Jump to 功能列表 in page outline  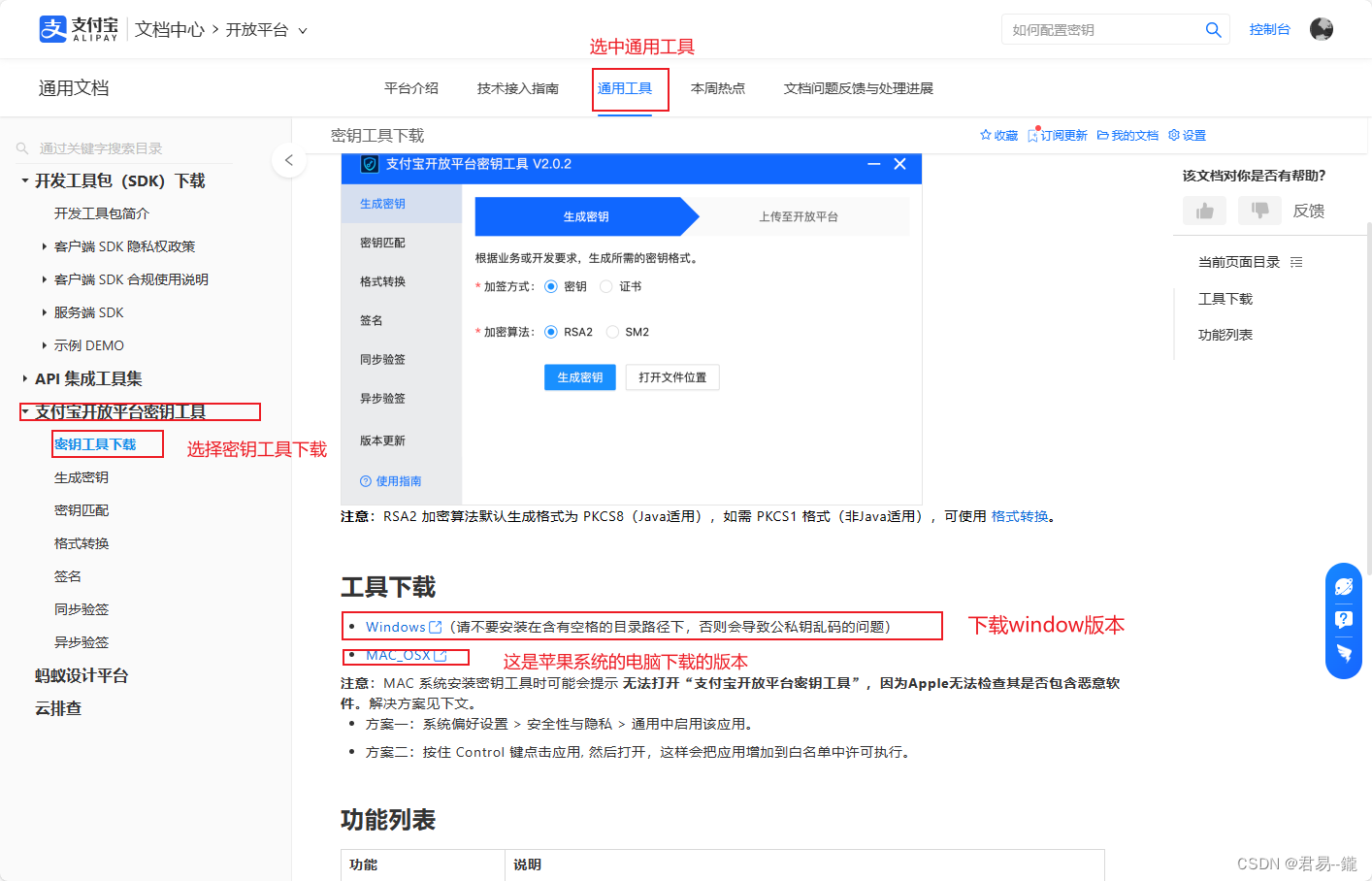coord(1225,335)
